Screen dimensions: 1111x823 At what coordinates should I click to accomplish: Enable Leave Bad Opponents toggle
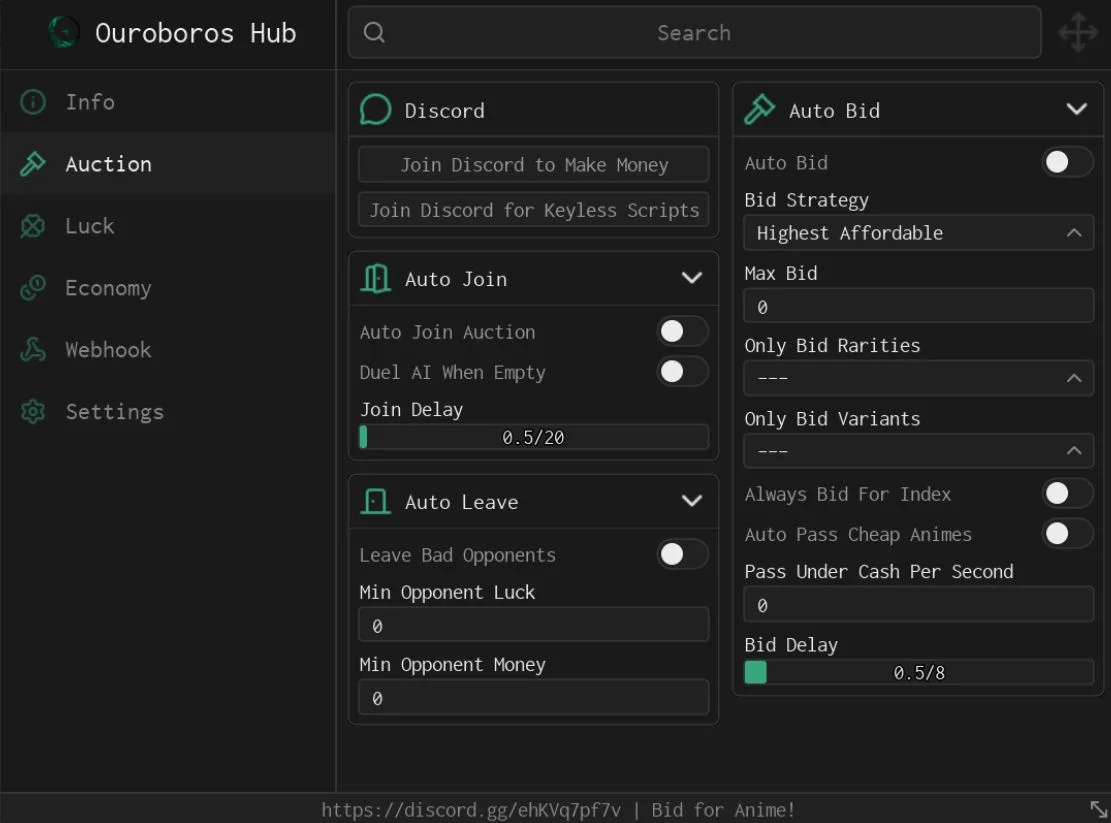pyautogui.click(x=682, y=554)
